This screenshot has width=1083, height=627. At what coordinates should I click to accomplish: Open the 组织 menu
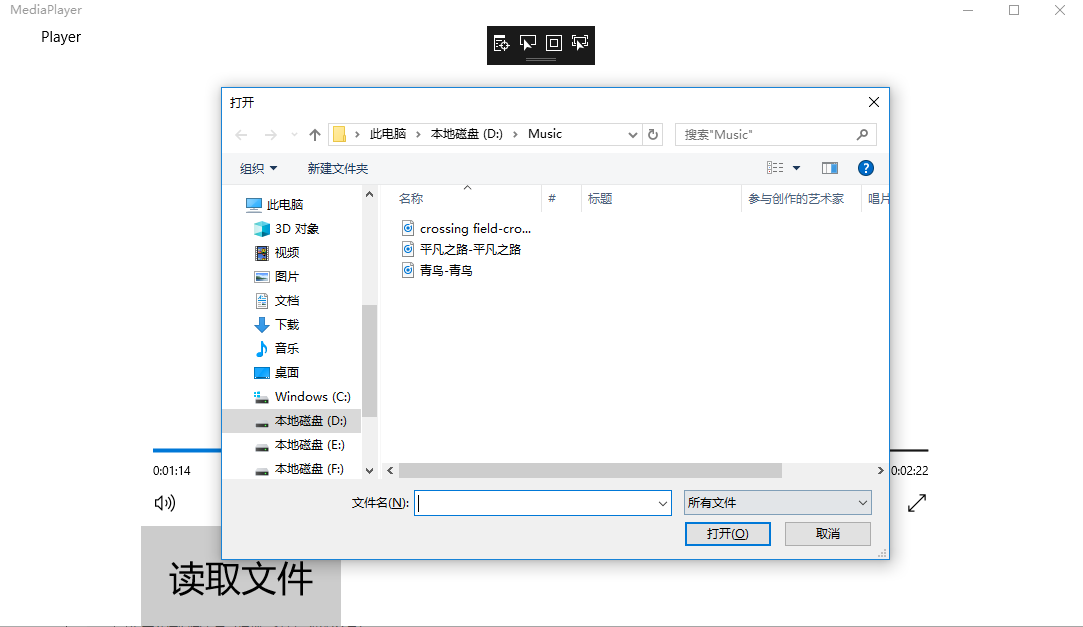(258, 168)
